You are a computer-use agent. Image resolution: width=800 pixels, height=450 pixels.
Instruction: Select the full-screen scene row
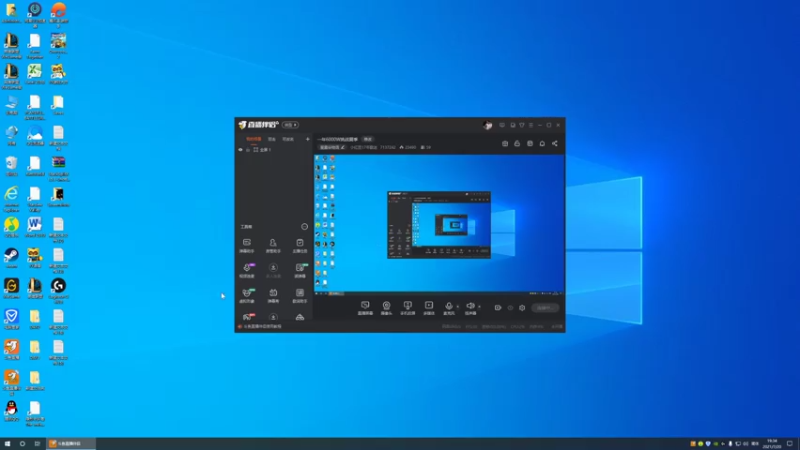point(274,149)
